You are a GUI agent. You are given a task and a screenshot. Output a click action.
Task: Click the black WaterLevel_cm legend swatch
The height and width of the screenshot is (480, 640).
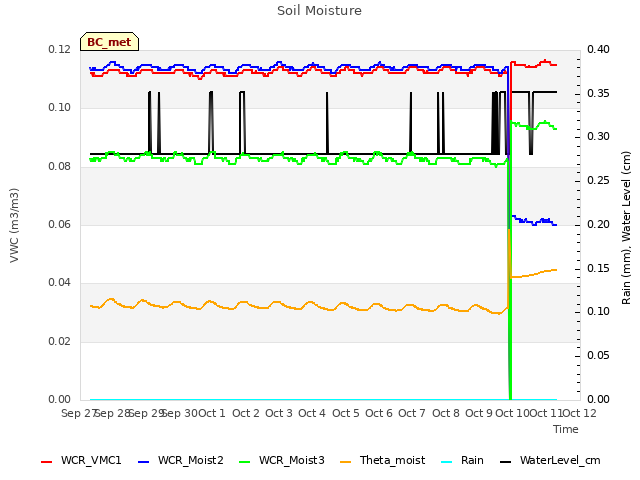pyautogui.click(x=506, y=462)
